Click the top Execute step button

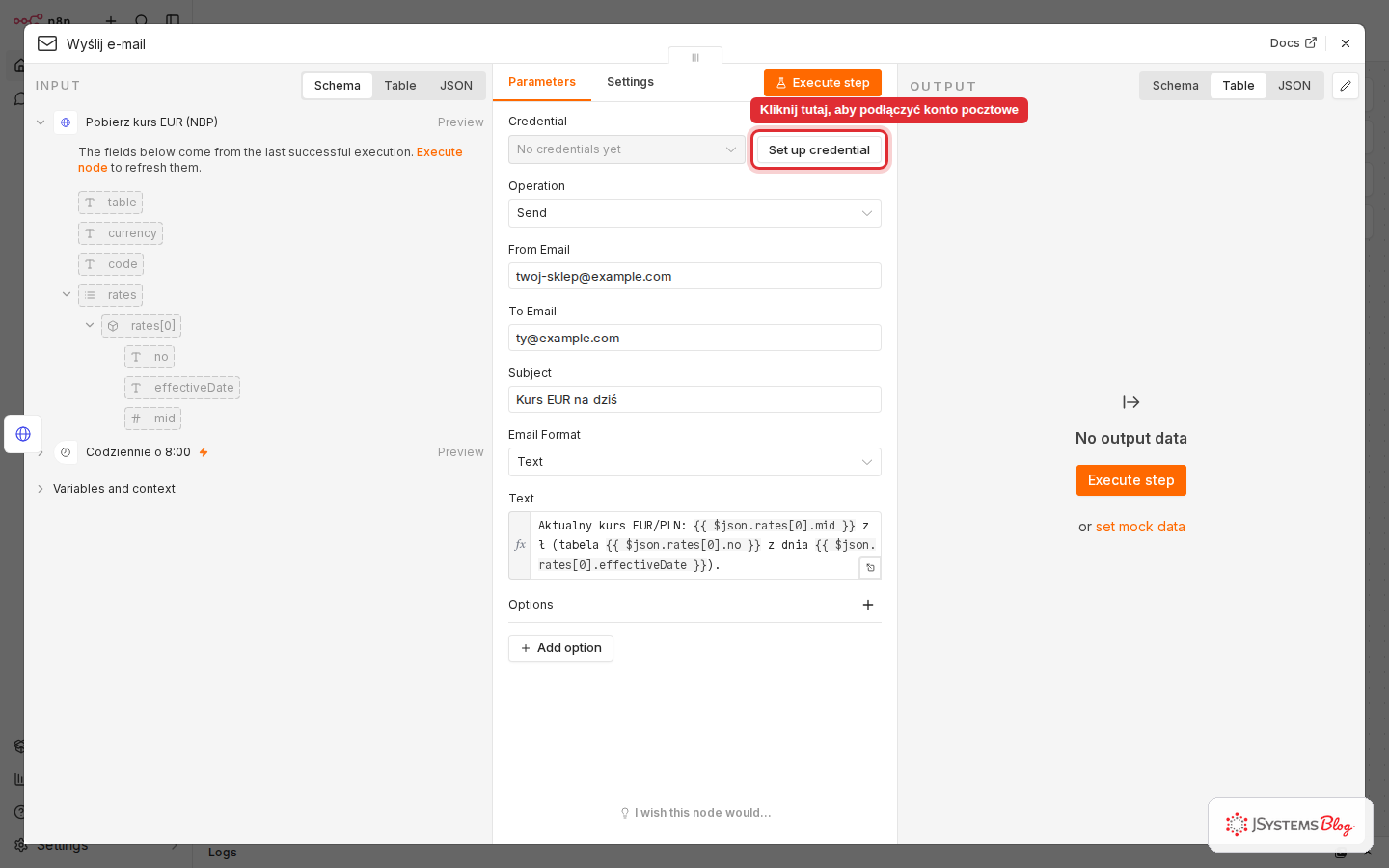pos(823,83)
